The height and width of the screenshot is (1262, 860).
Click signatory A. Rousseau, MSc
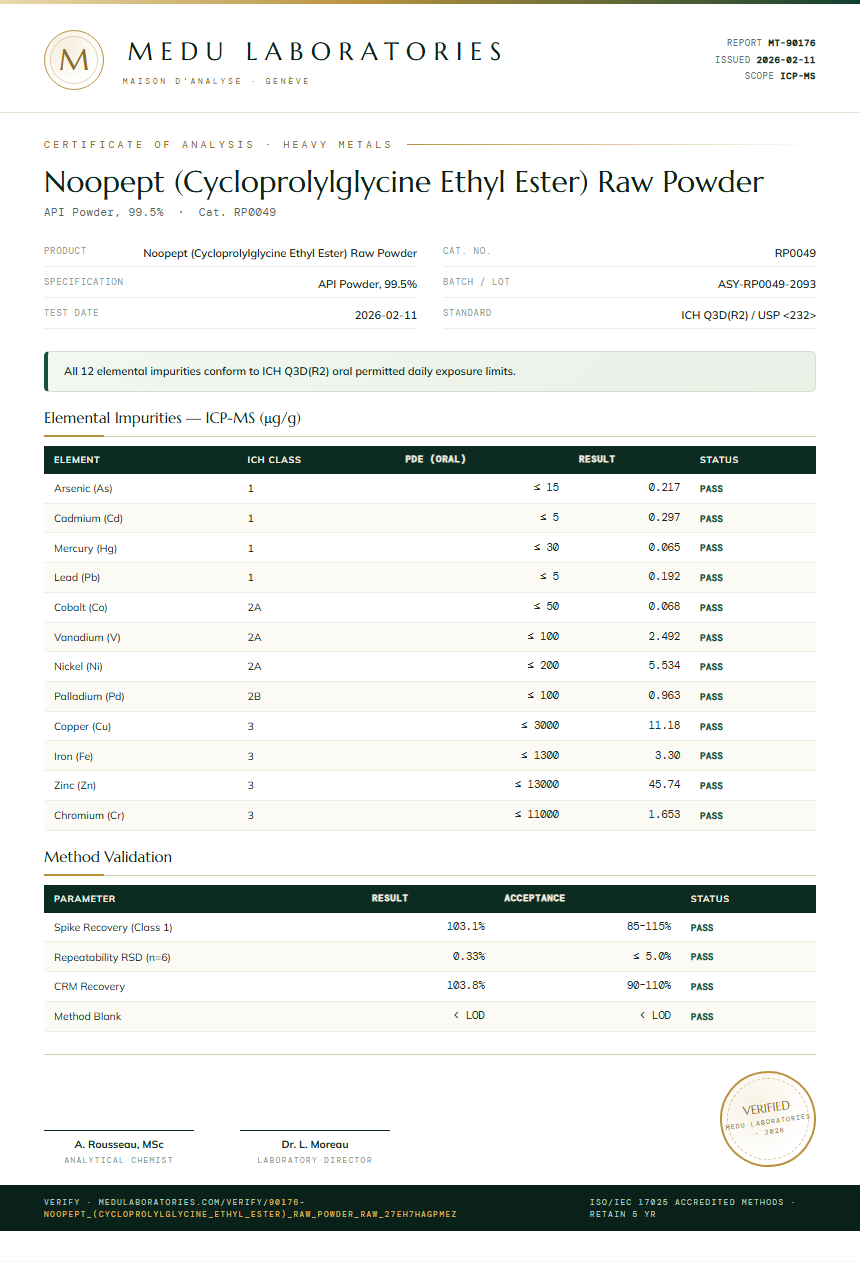(x=119, y=1144)
